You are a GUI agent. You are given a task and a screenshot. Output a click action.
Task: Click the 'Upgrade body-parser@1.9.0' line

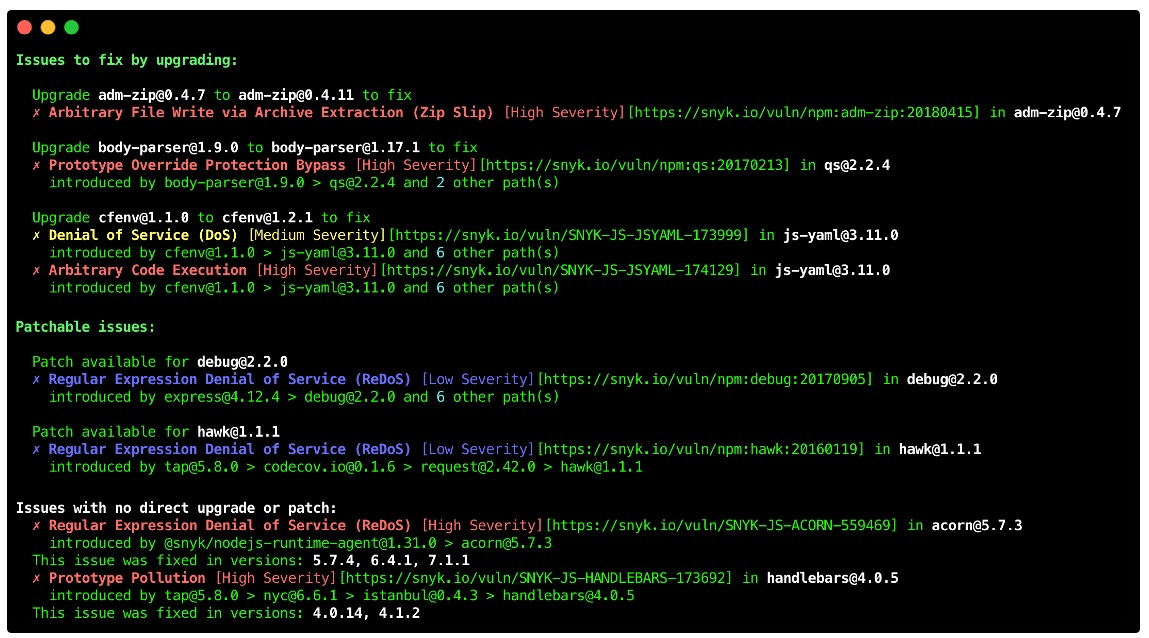pyautogui.click(x=255, y=148)
